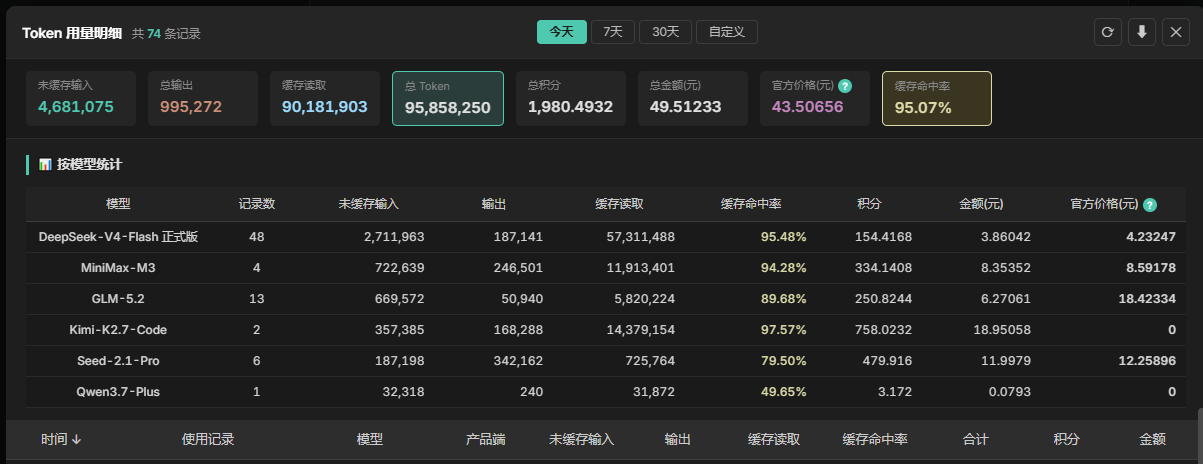Click the 总金额(元) summary card
Image resolution: width=1203 pixels, height=464 pixels.
pos(693,98)
